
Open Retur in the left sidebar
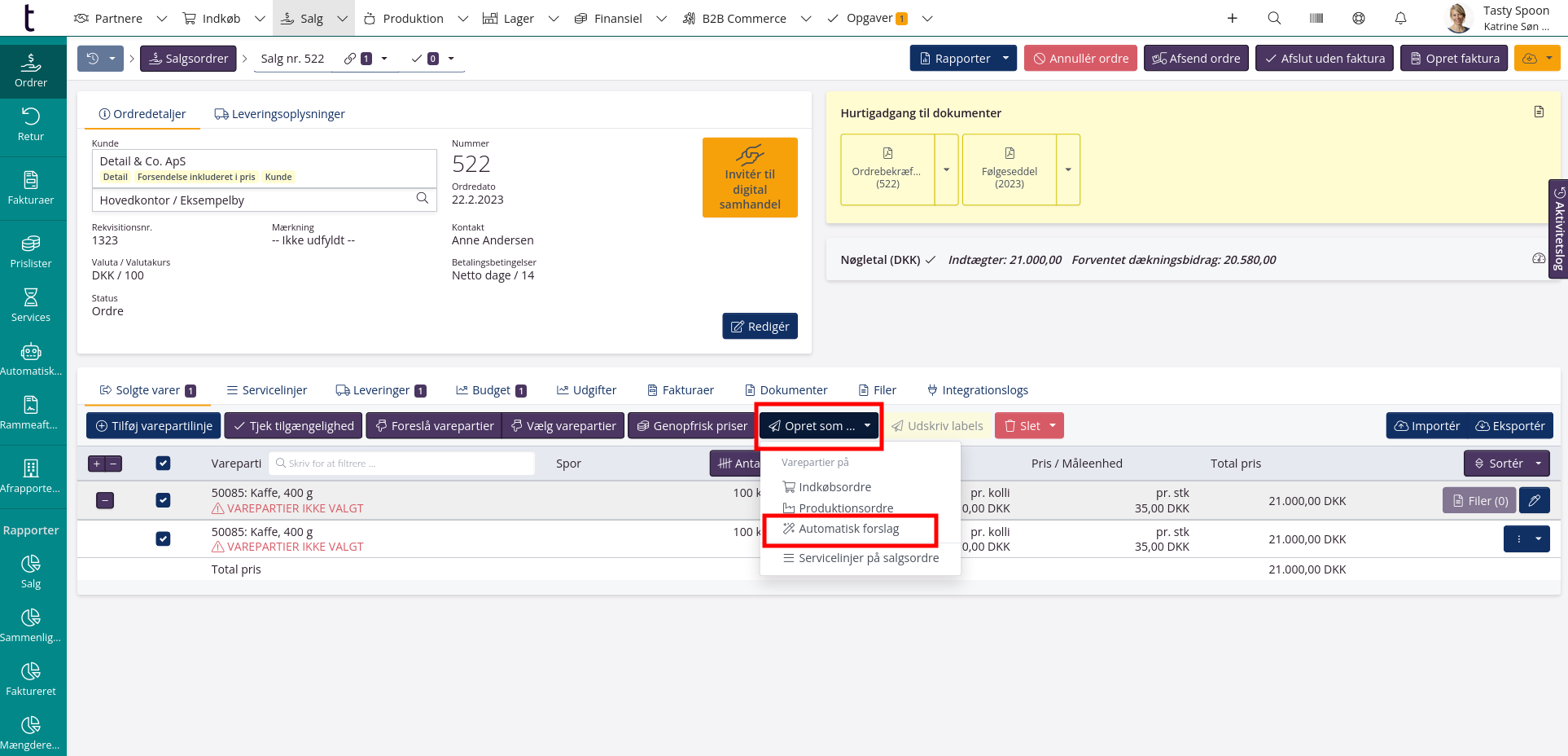tap(31, 125)
